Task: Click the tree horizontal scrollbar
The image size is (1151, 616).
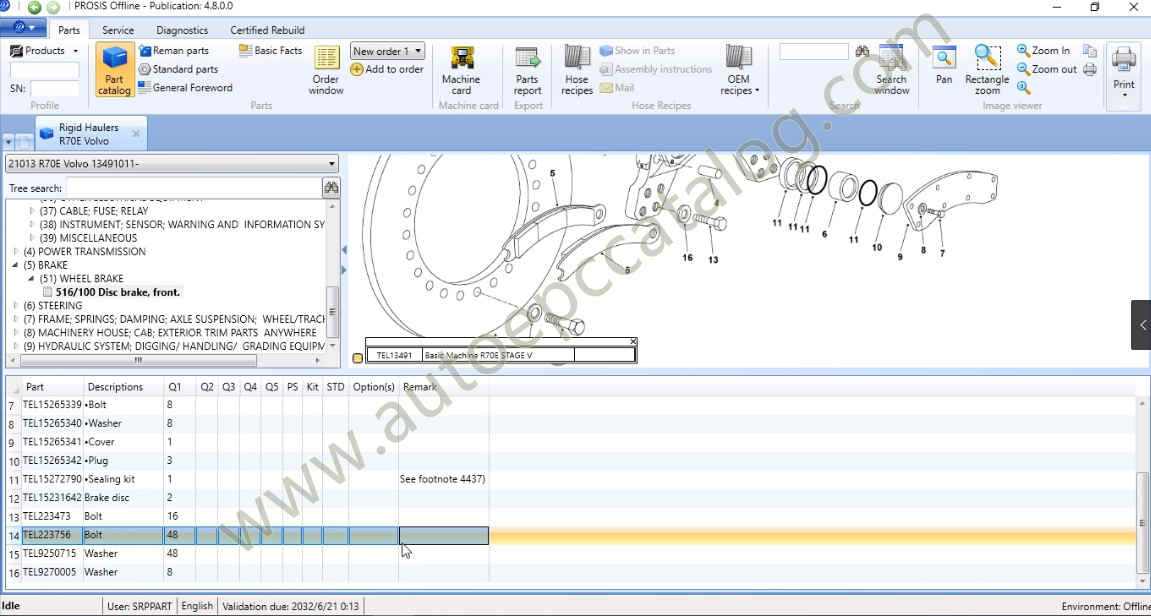Action: pos(138,360)
